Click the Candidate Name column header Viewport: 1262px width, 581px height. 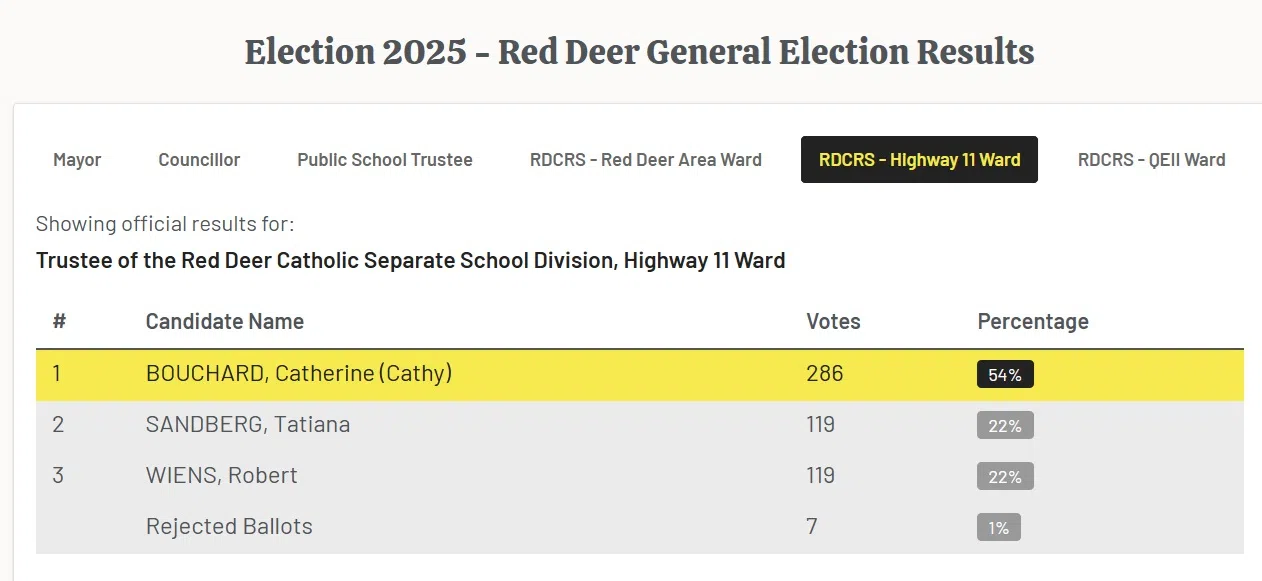coord(225,322)
